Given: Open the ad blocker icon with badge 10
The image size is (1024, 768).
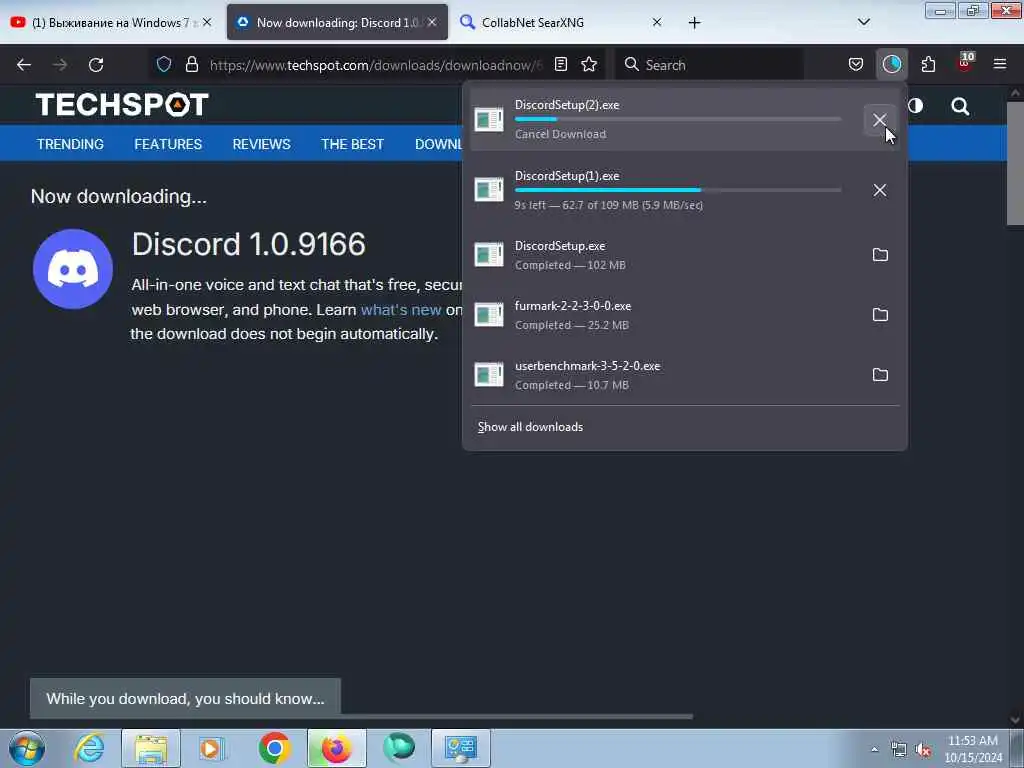Looking at the screenshot, I should coord(965,63).
